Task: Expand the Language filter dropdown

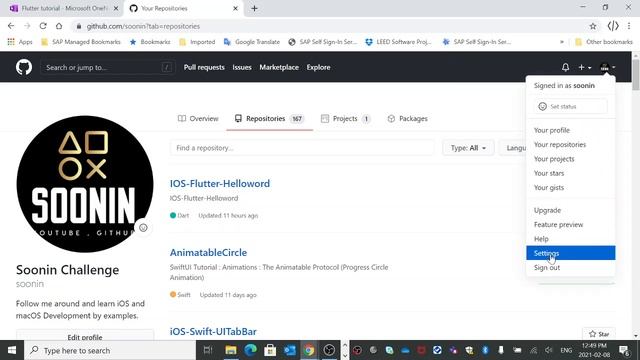Action: tap(513, 148)
